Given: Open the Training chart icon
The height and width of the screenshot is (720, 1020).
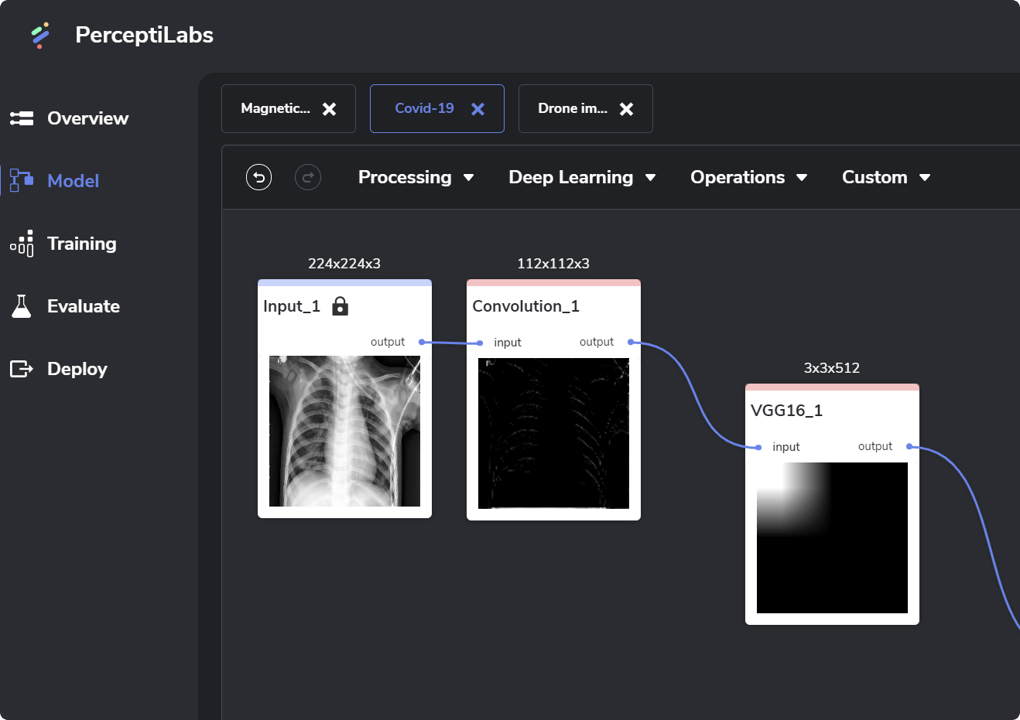Looking at the screenshot, I should click(x=21, y=243).
